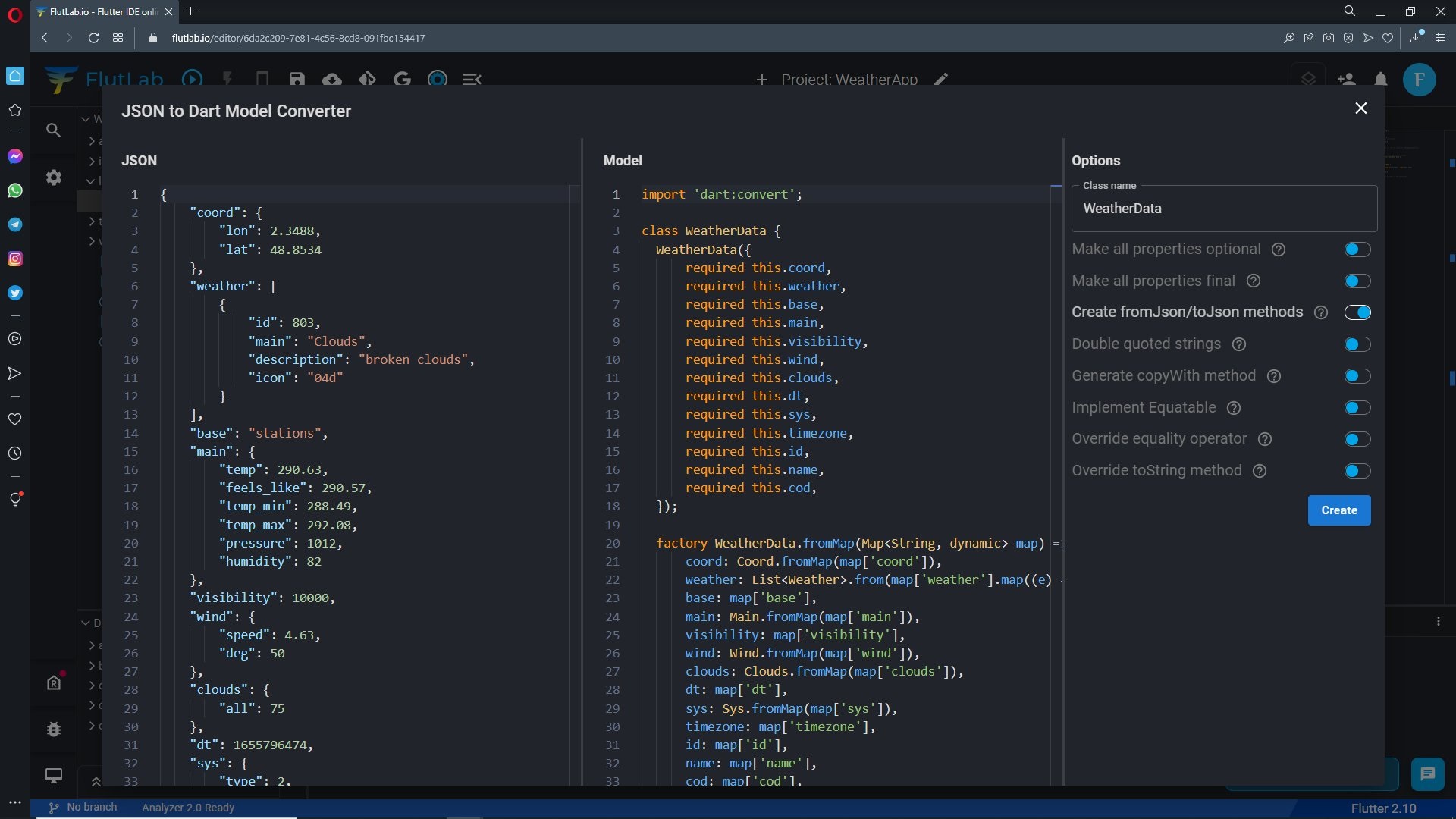The image size is (1456, 819).
Task: Open WhatsApp in Opera sidebar
Action: pos(15,190)
